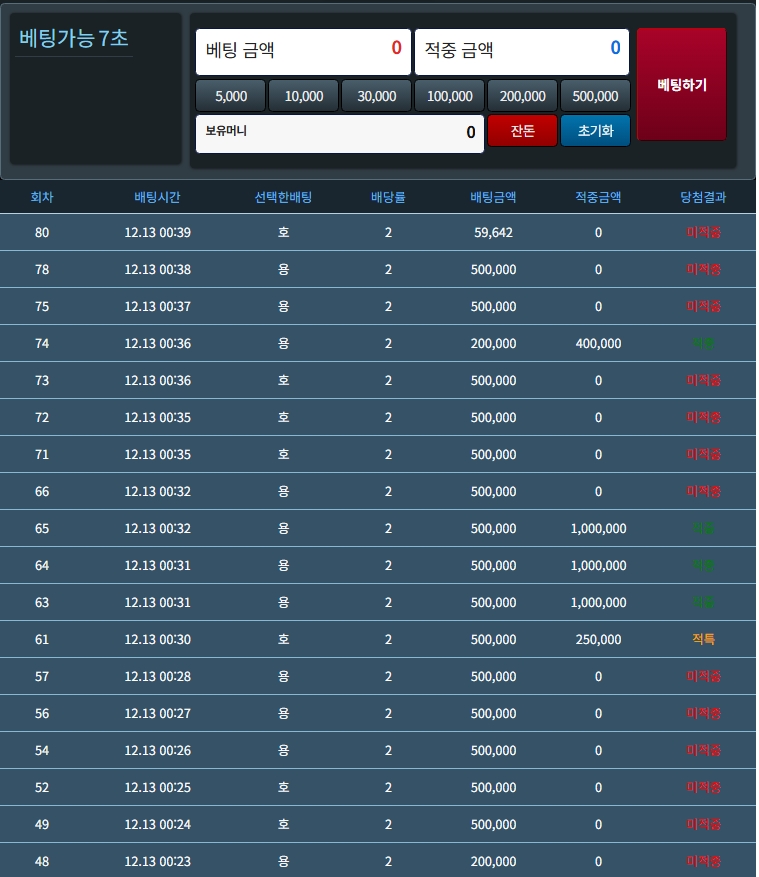Click the 베팅 금액 input field
Screen dimensions: 759x877
pyautogui.click(x=303, y=50)
